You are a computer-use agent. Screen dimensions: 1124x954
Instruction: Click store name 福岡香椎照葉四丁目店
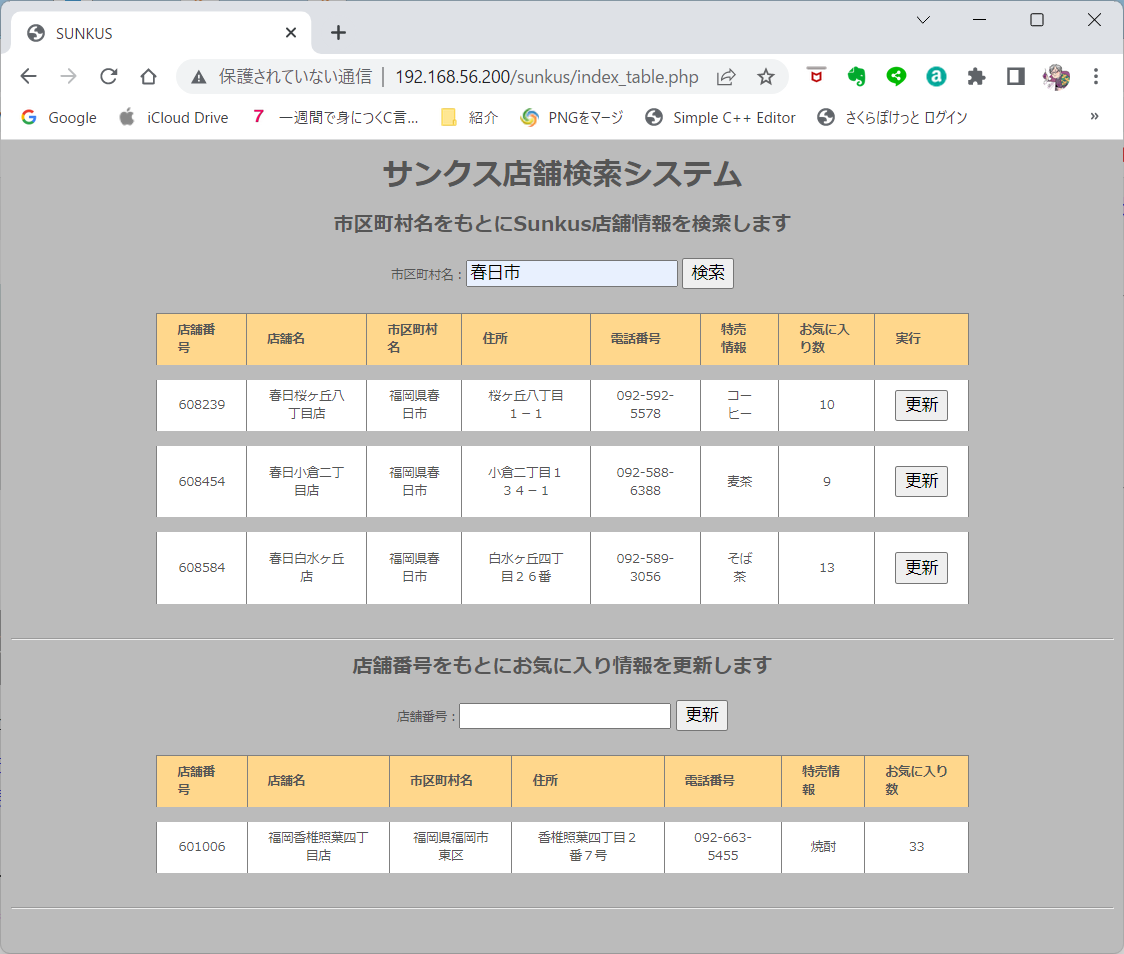[x=318, y=846]
